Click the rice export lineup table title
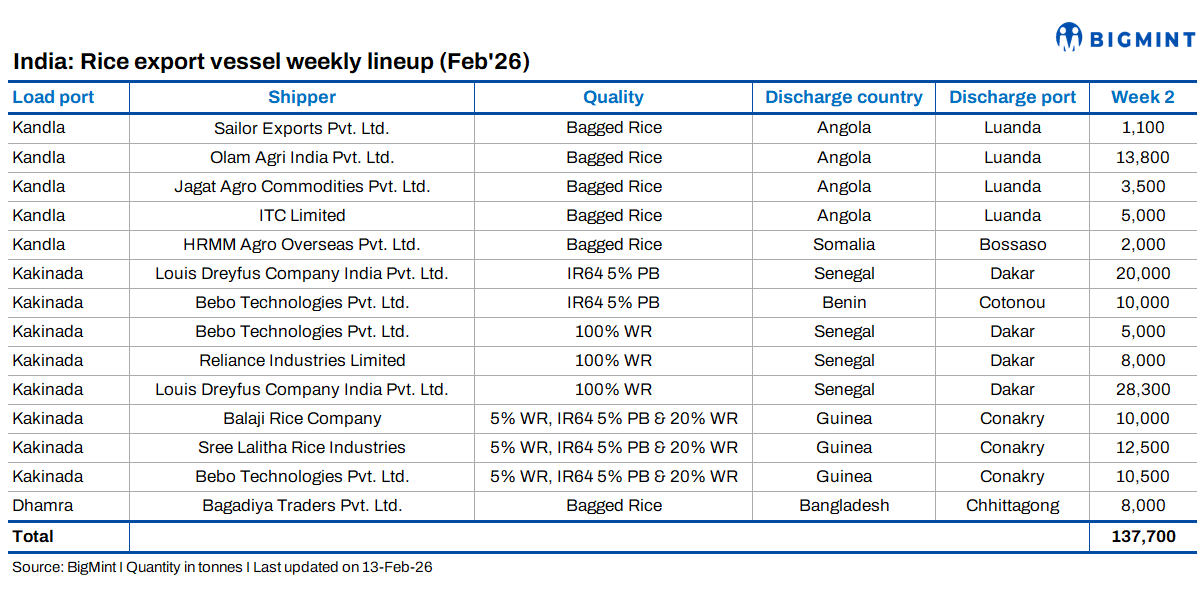1200x600 pixels. 271,62
